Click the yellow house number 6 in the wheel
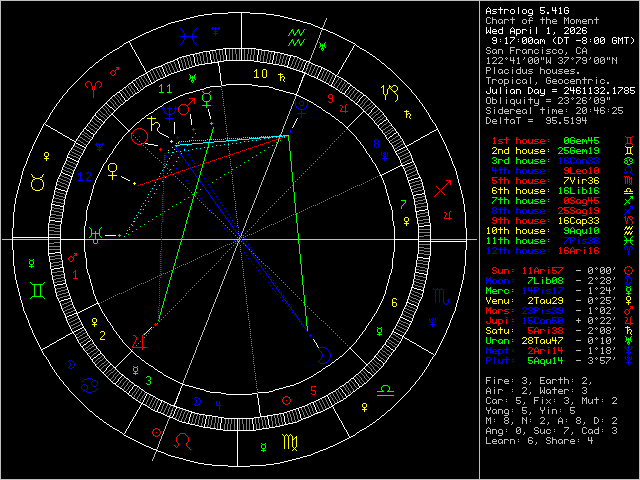This screenshot has height=480, width=640. pos(394,302)
